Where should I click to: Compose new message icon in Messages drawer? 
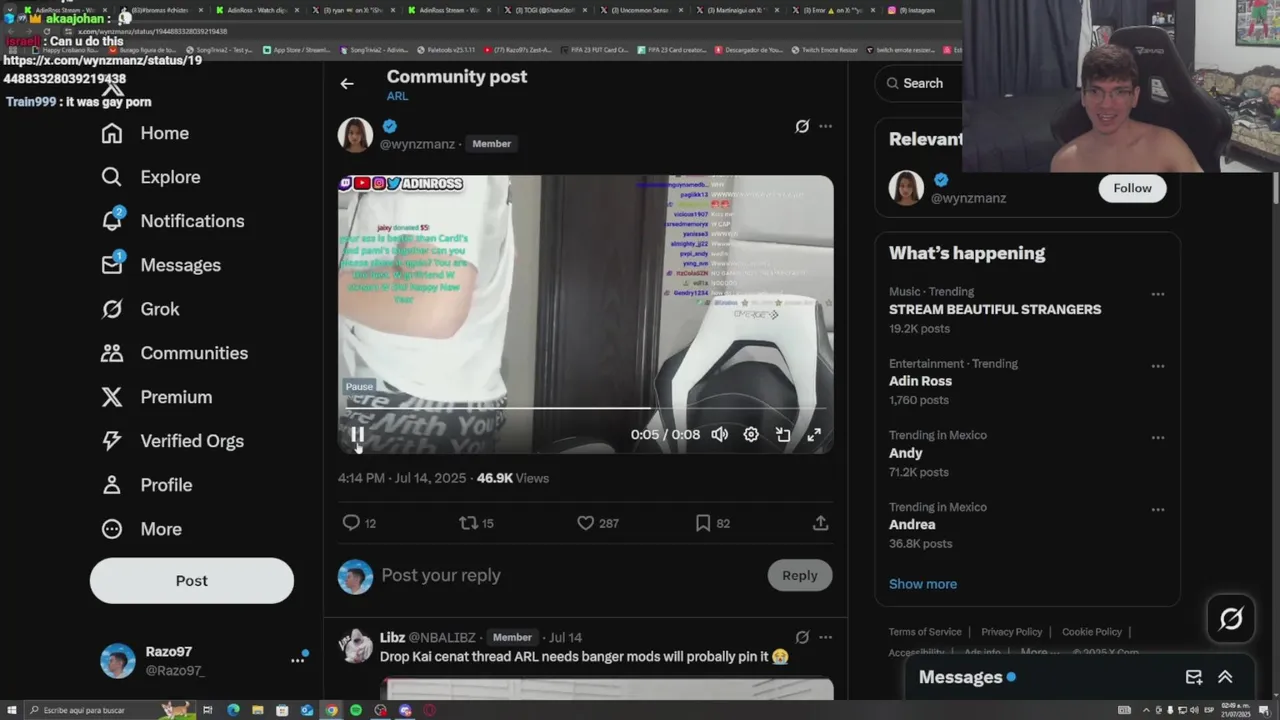(1194, 677)
